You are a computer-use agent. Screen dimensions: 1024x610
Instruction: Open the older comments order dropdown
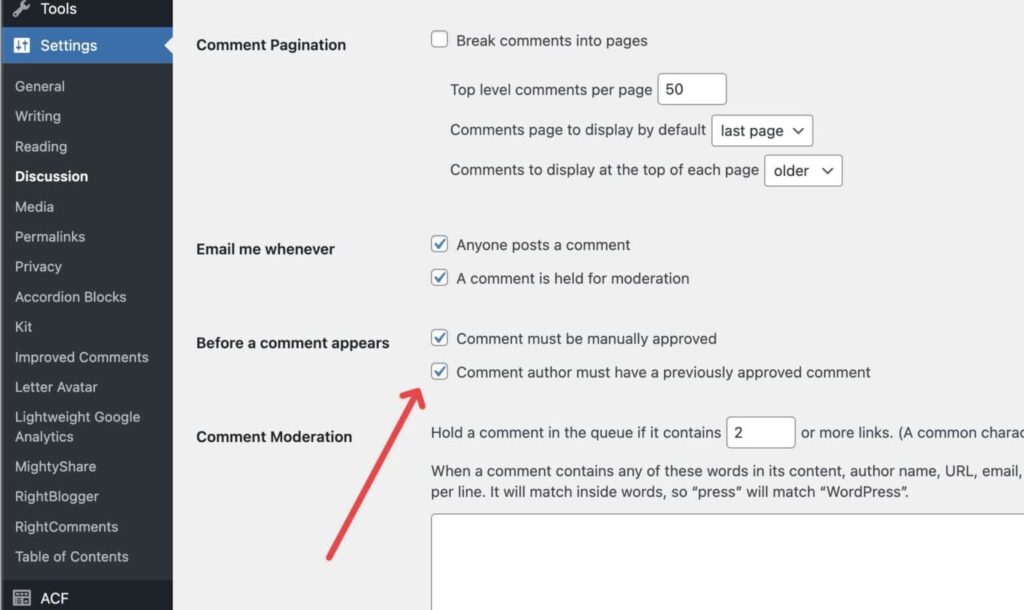[803, 170]
